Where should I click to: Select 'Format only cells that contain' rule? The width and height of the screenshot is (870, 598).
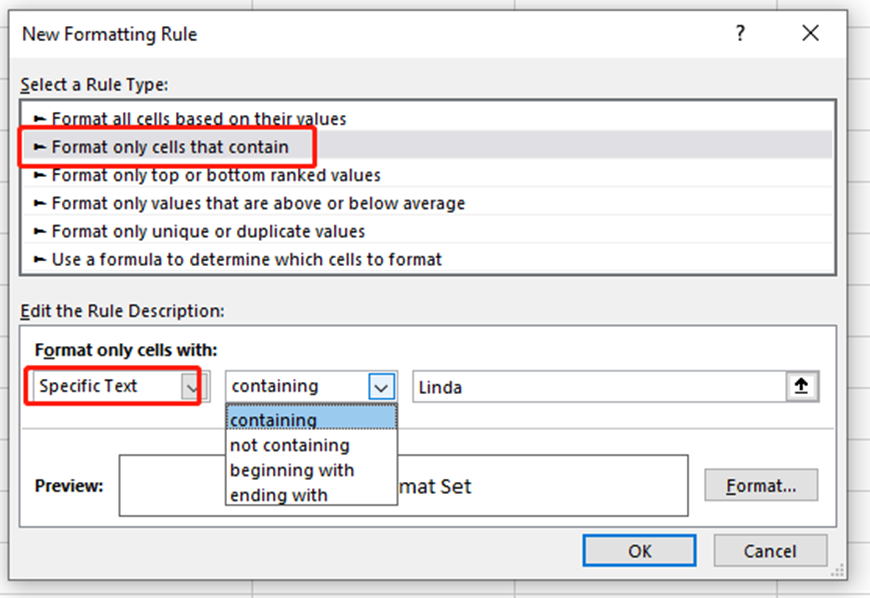[x=428, y=146]
